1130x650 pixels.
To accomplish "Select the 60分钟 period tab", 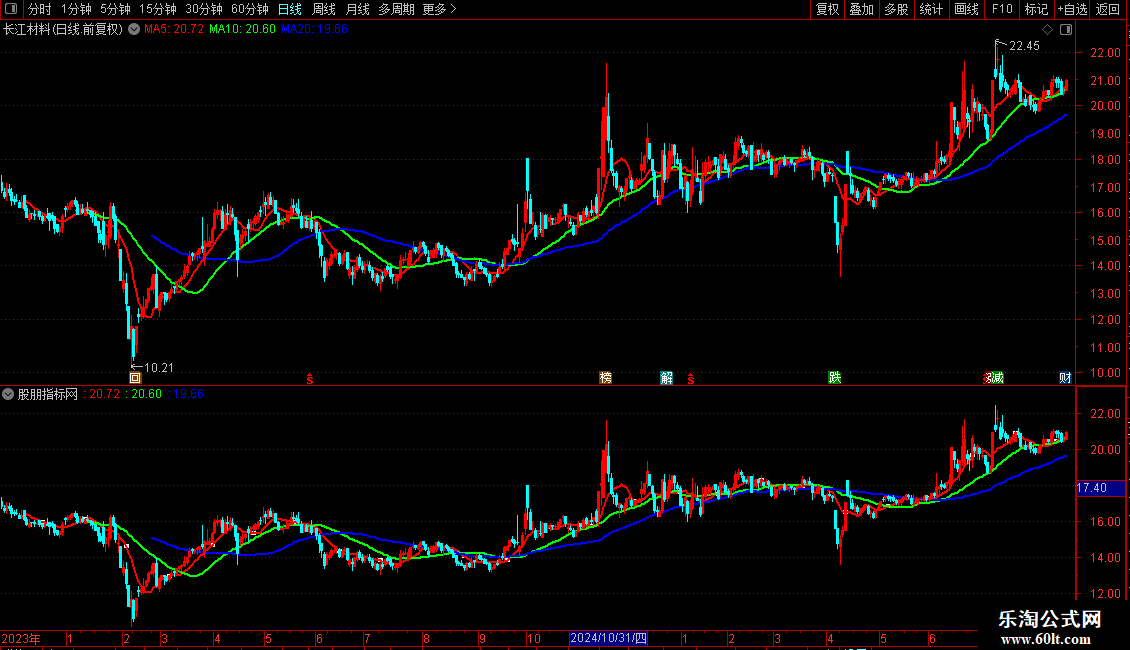I will [x=250, y=9].
